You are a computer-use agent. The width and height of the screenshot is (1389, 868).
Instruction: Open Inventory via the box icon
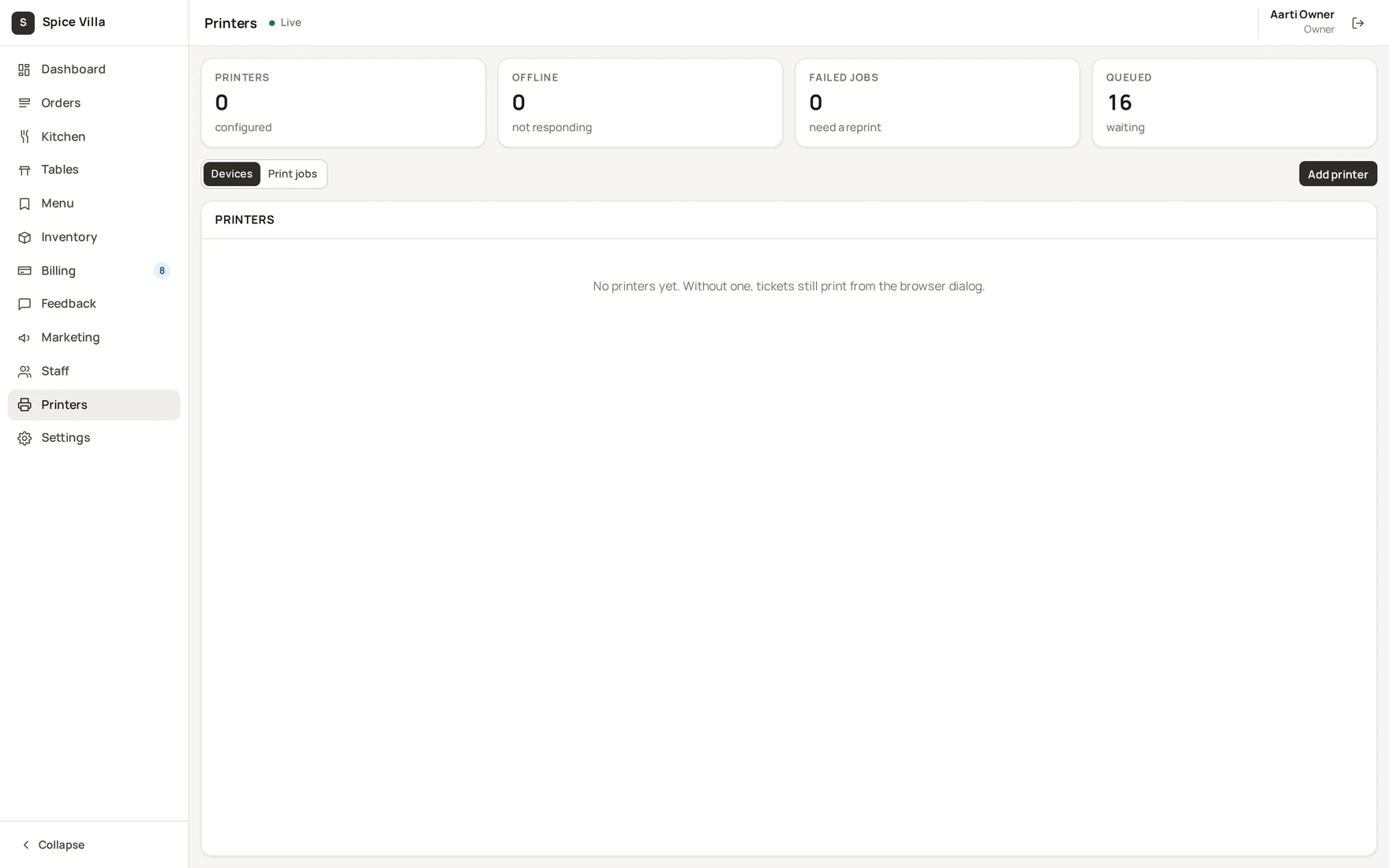(24, 238)
